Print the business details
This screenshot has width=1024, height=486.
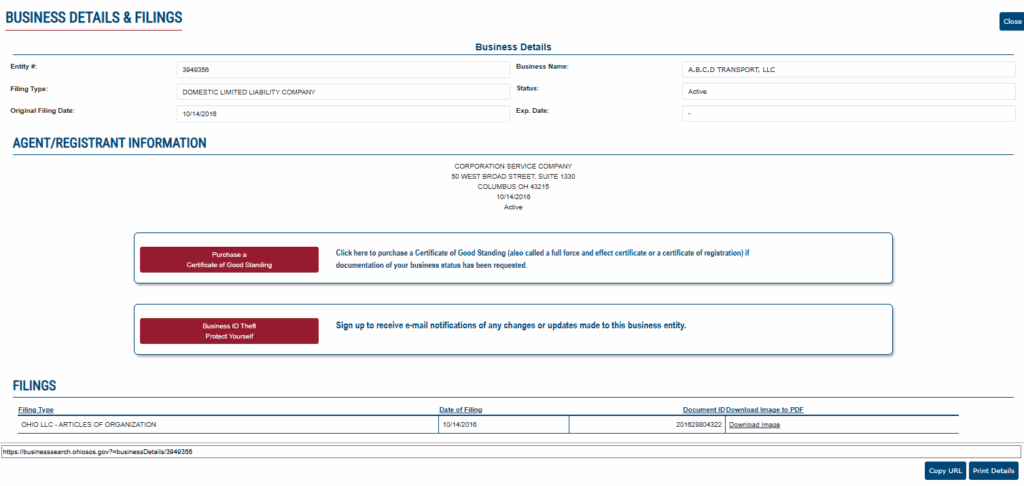pyautogui.click(x=993, y=470)
